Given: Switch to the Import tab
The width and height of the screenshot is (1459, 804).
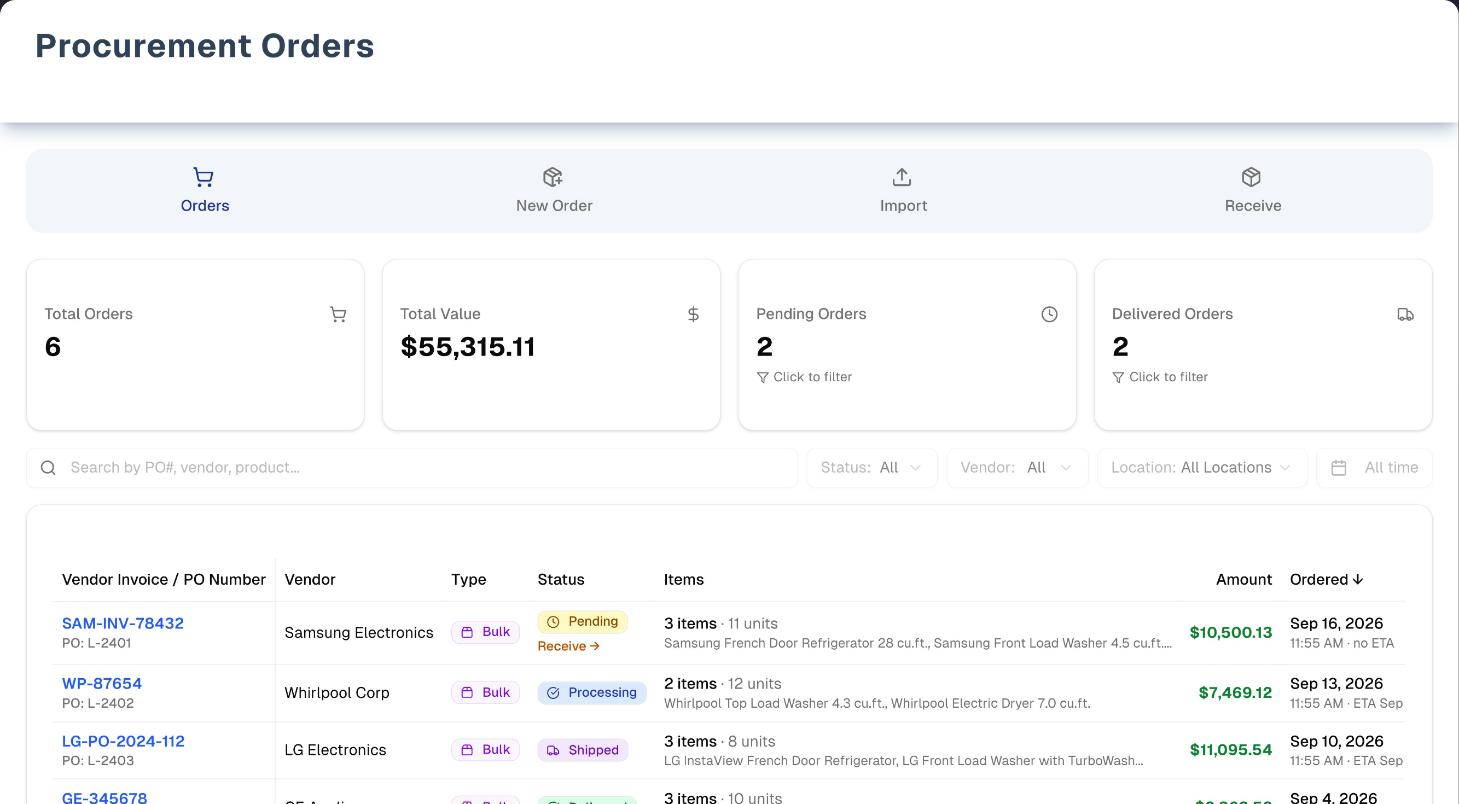Looking at the screenshot, I should point(903,191).
